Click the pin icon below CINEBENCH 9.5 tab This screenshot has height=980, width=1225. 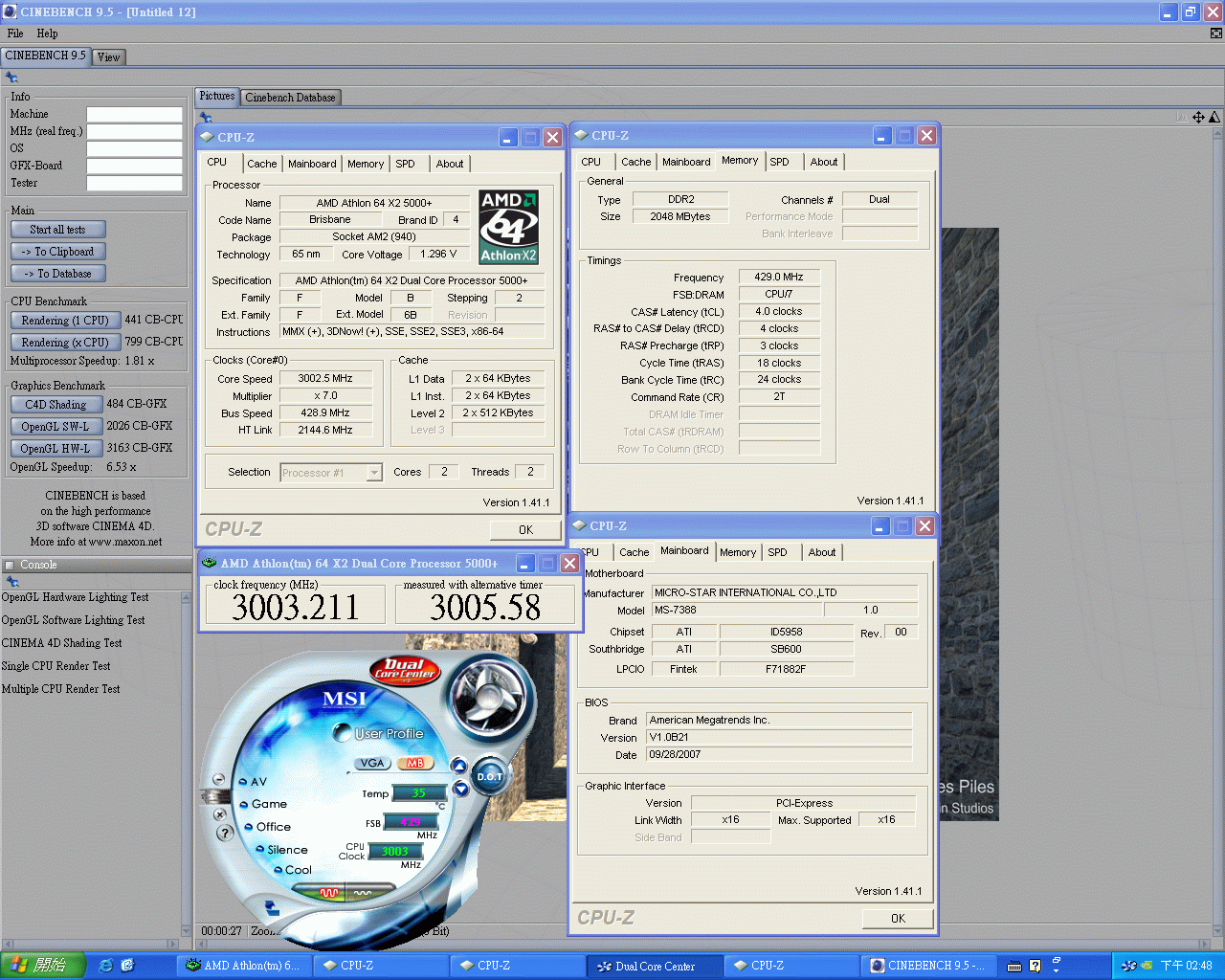click(x=11, y=78)
